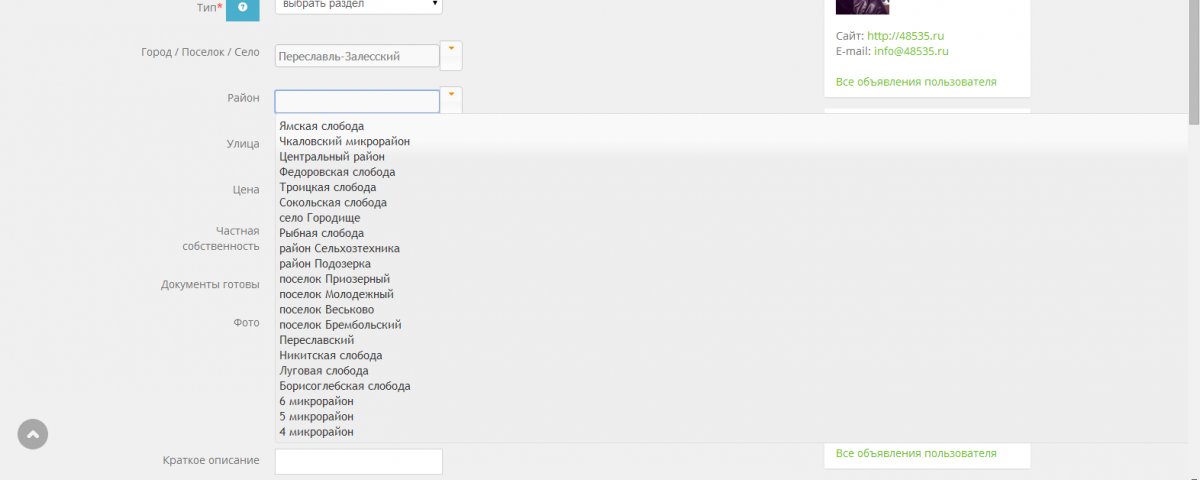Click the 'Цена' field label
1200x480 pixels.
pyautogui.click(x=246, y=189)
